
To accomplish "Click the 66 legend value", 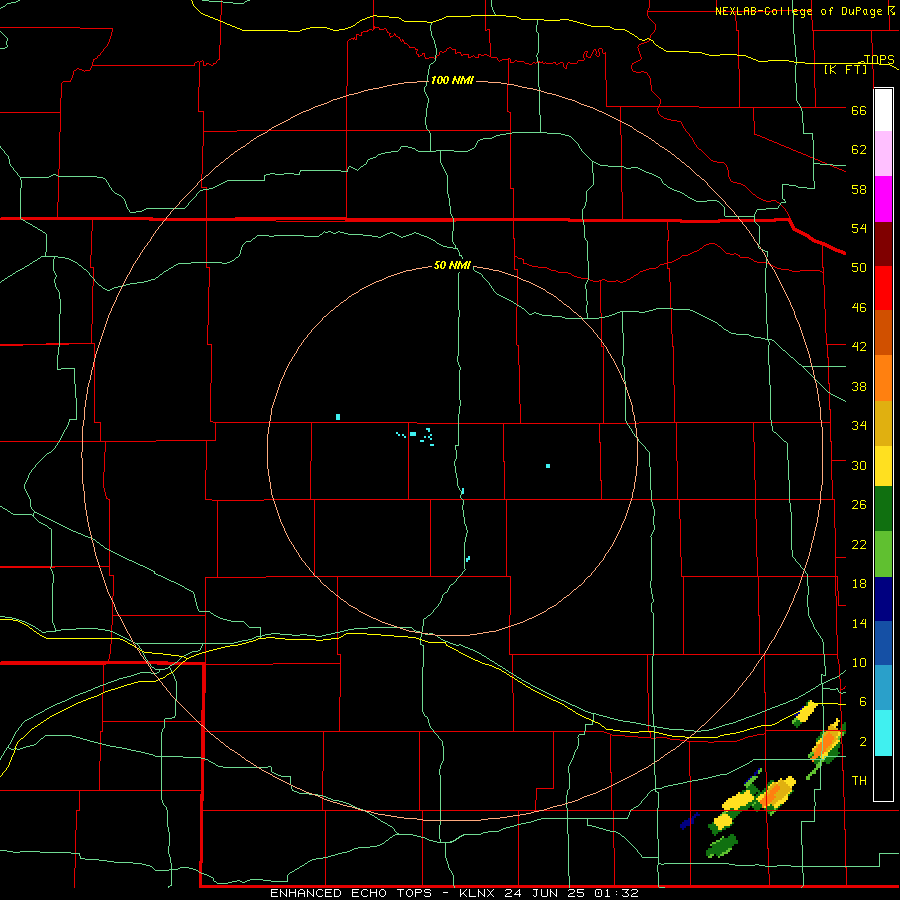I will pyautogui.click(x=859, y=111).
